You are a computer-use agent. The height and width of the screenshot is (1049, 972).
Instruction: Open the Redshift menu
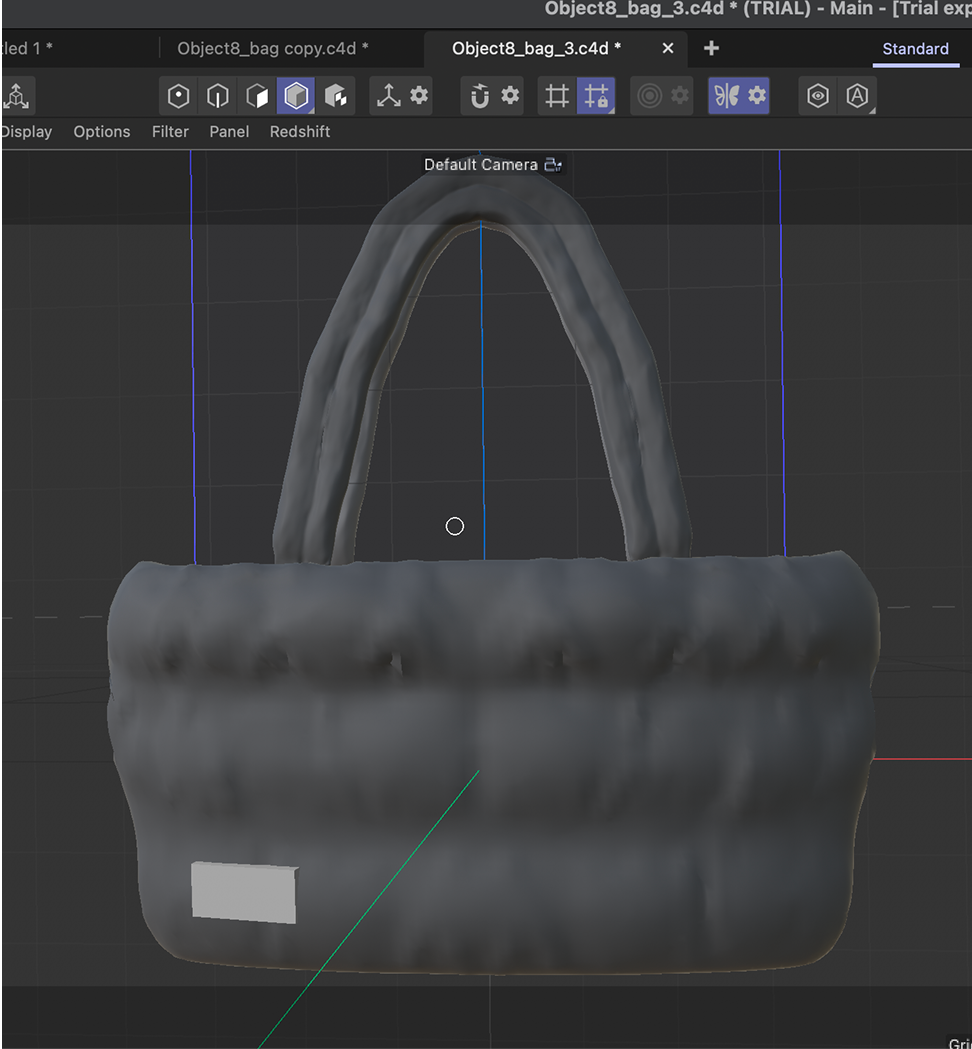tap(299, 131)
